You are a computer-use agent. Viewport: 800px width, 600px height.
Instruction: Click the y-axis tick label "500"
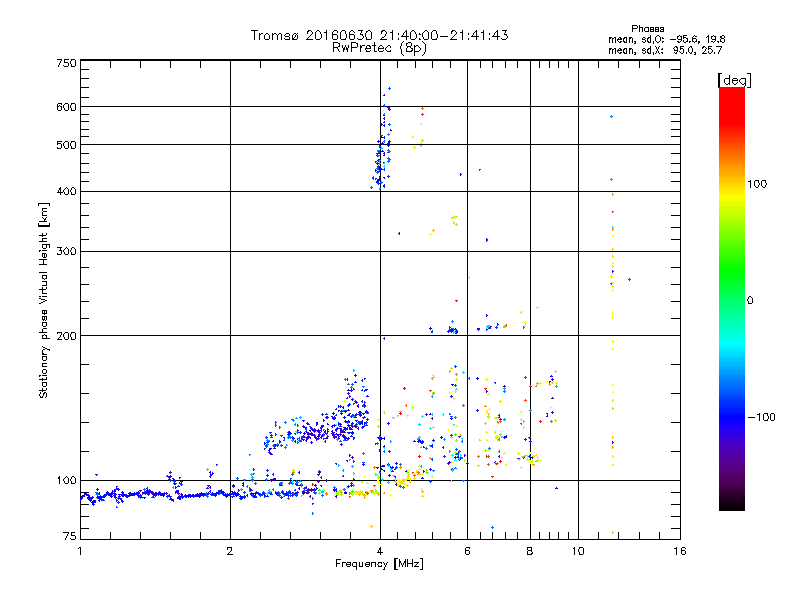[x=67, y=145]
